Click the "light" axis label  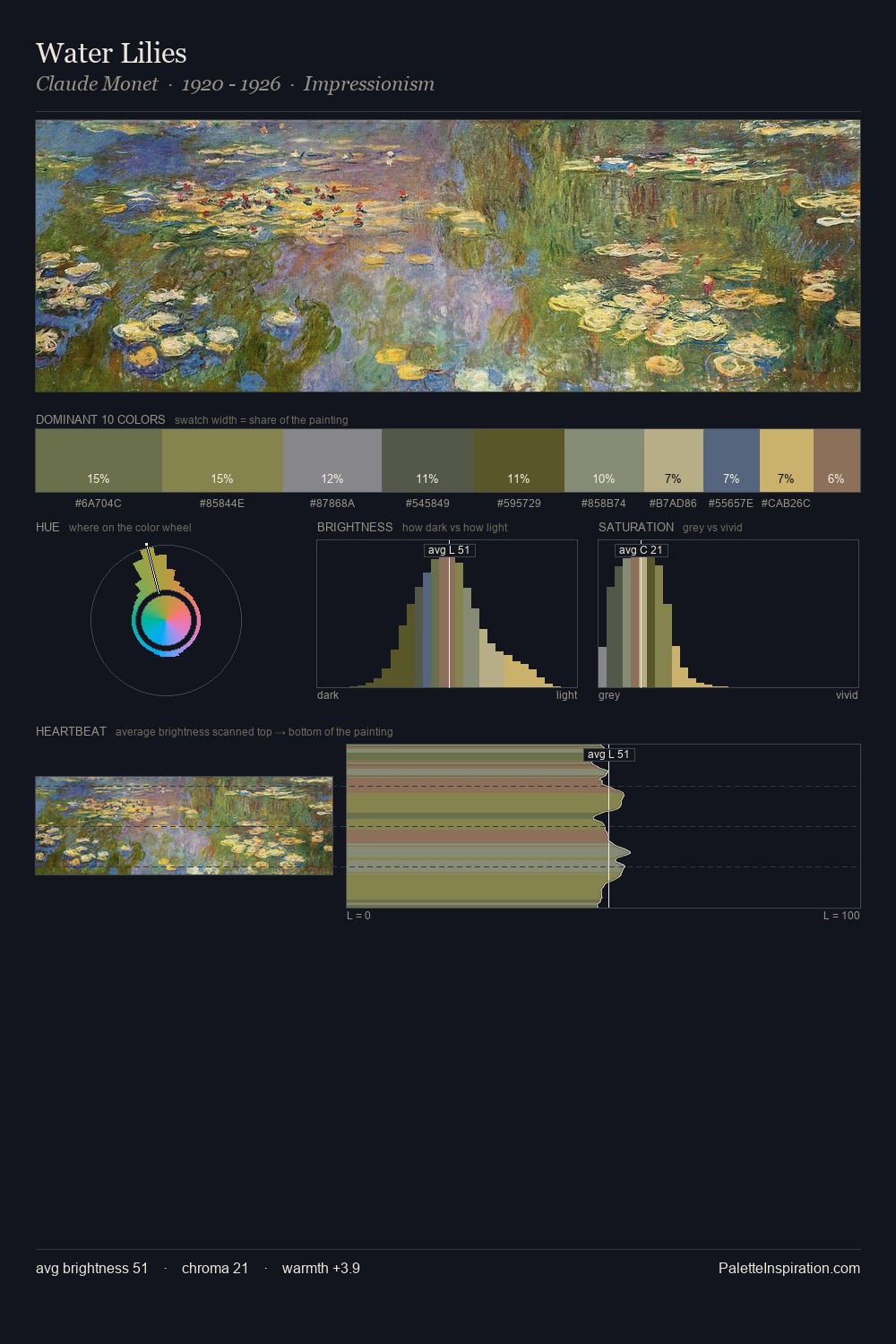566,695
